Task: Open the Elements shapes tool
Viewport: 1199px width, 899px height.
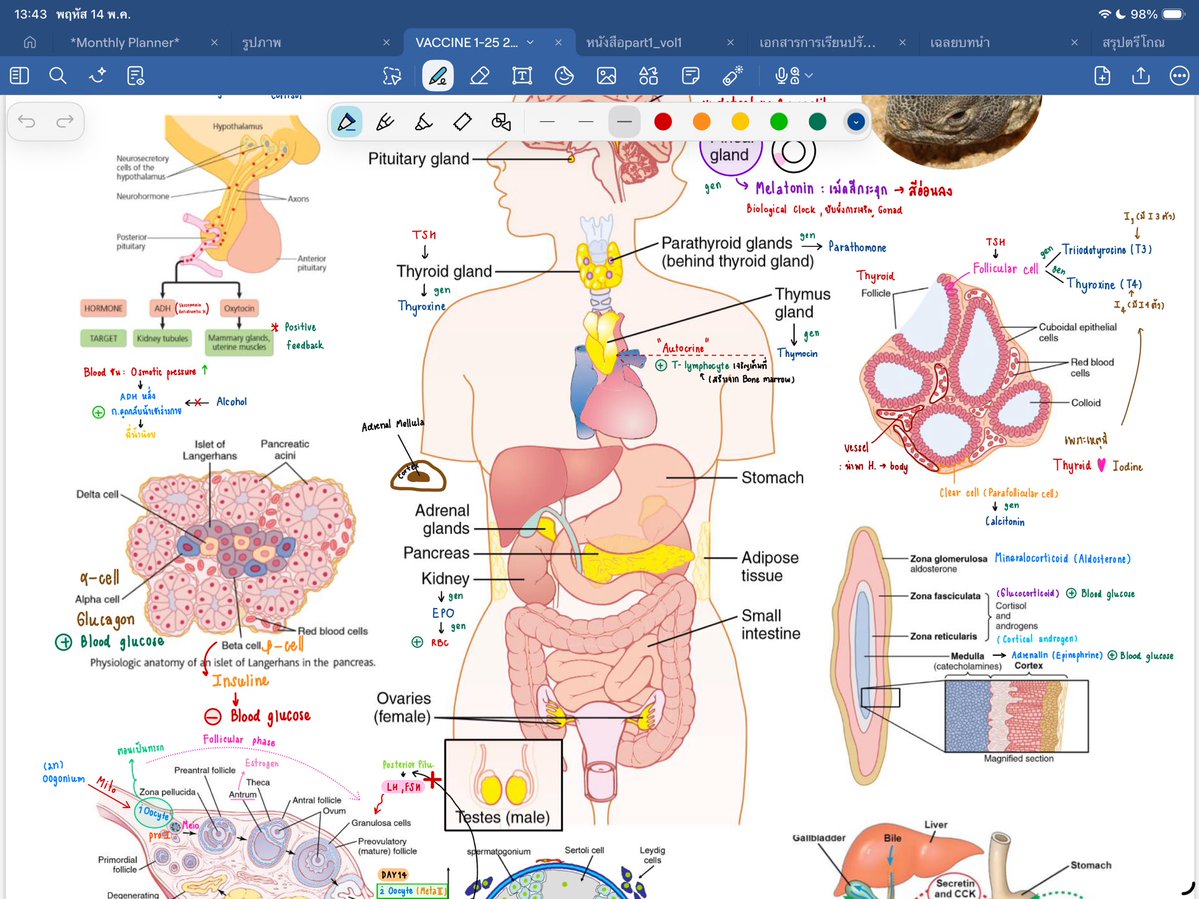Action: tap(648, 76)
